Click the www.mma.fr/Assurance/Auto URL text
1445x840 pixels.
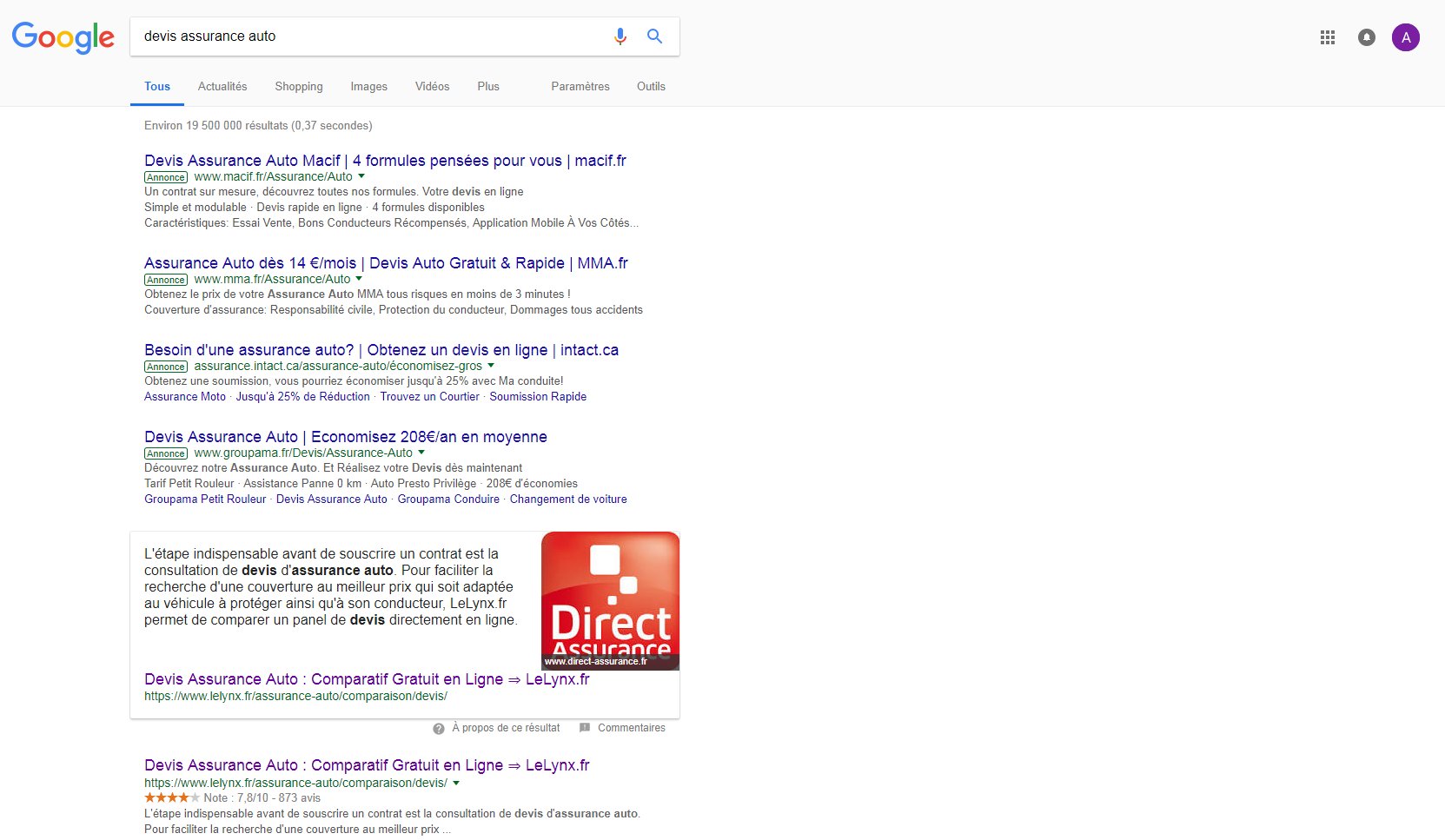click(x=272, y=279)
